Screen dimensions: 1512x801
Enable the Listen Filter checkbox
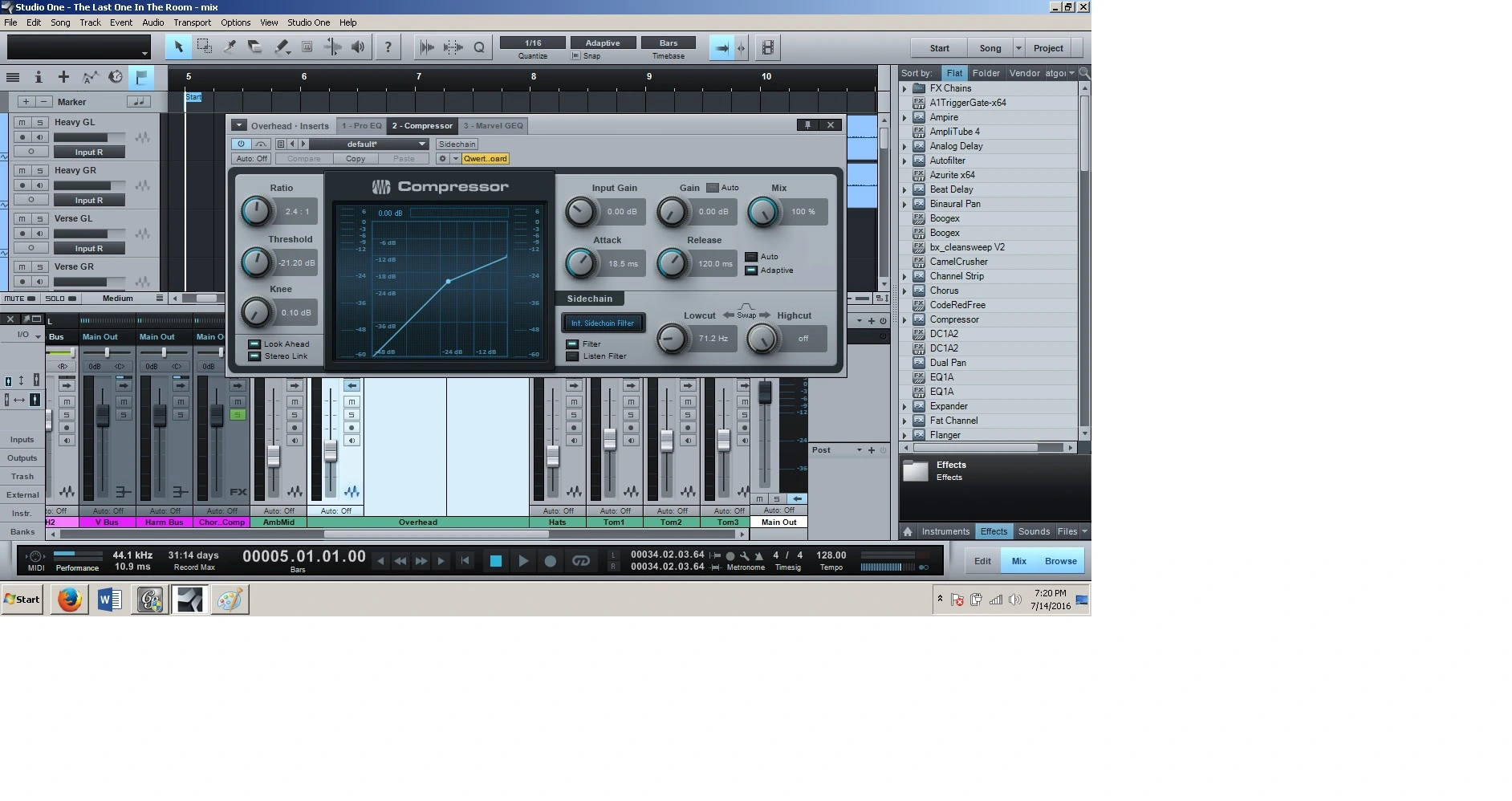click(572, 356)
